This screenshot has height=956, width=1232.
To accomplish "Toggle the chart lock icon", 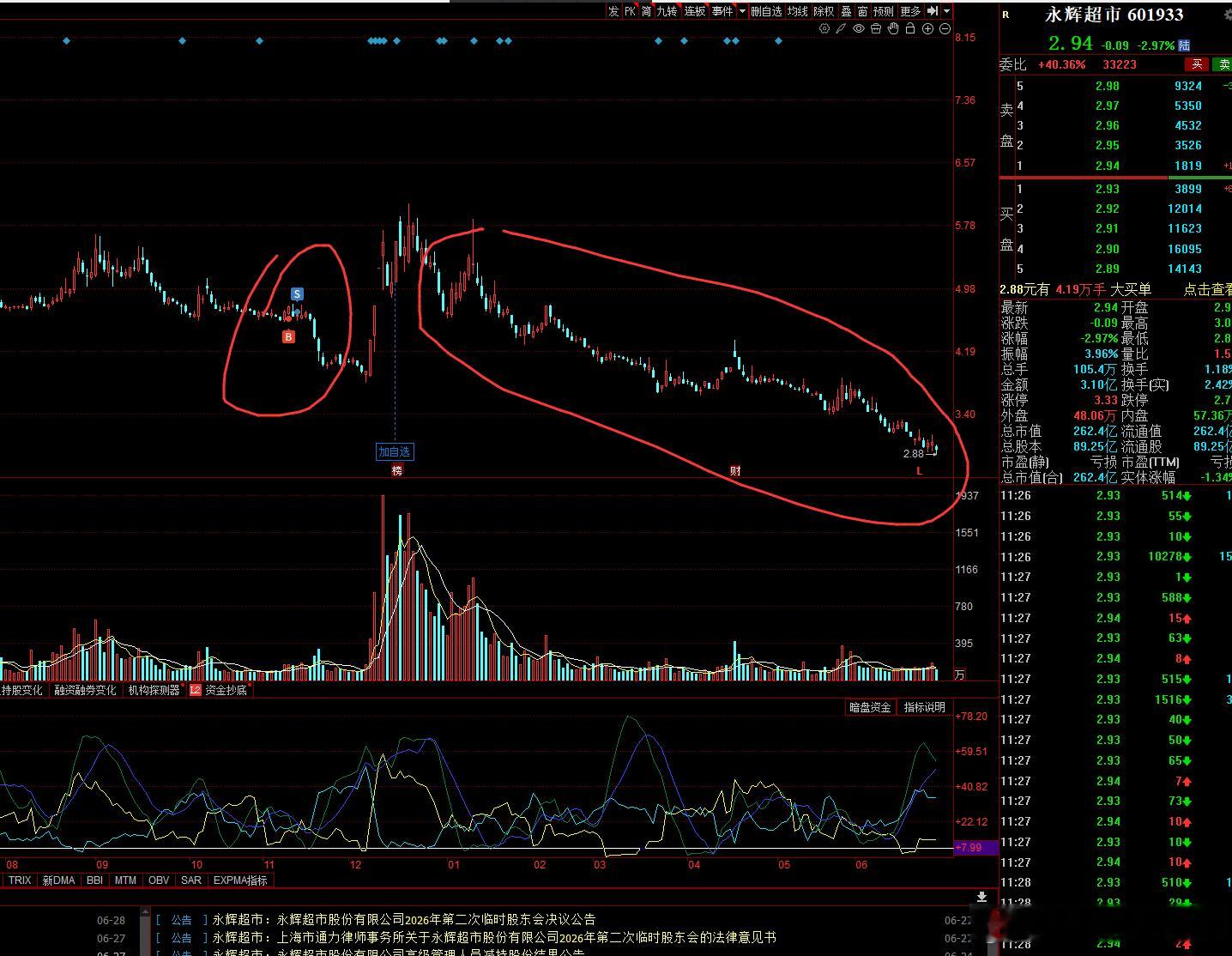I will tap(910, 28).
